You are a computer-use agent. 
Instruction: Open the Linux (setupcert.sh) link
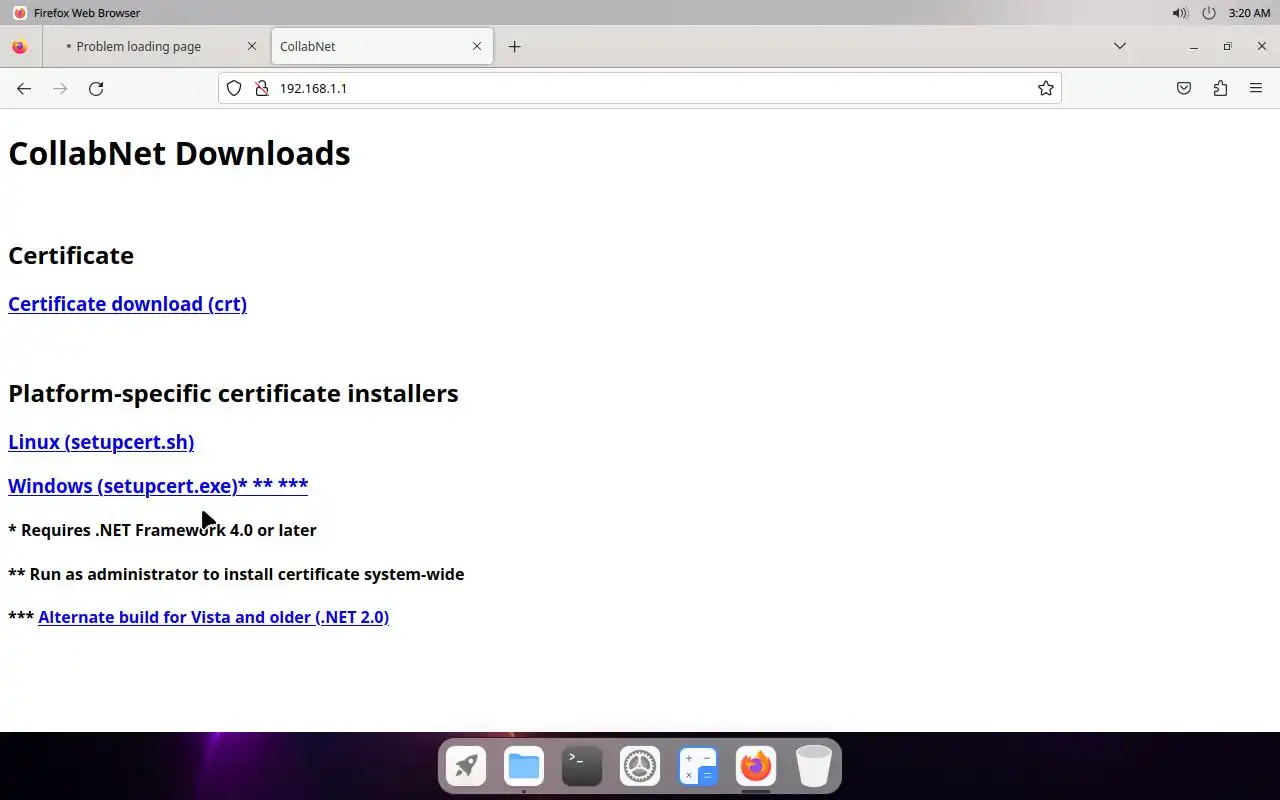(101, 442)
